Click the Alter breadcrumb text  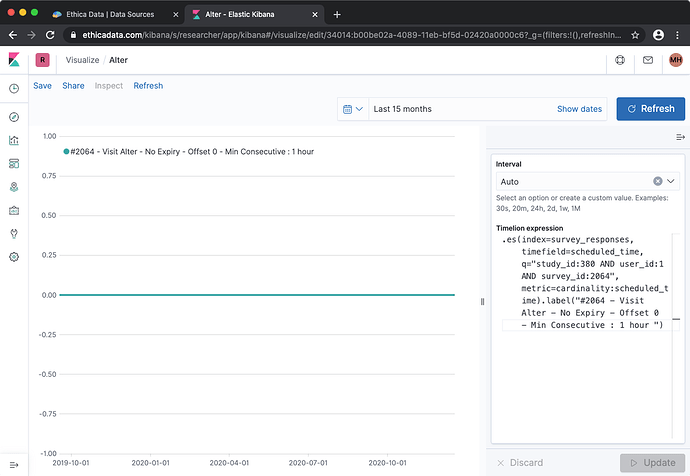coord(118,60)
